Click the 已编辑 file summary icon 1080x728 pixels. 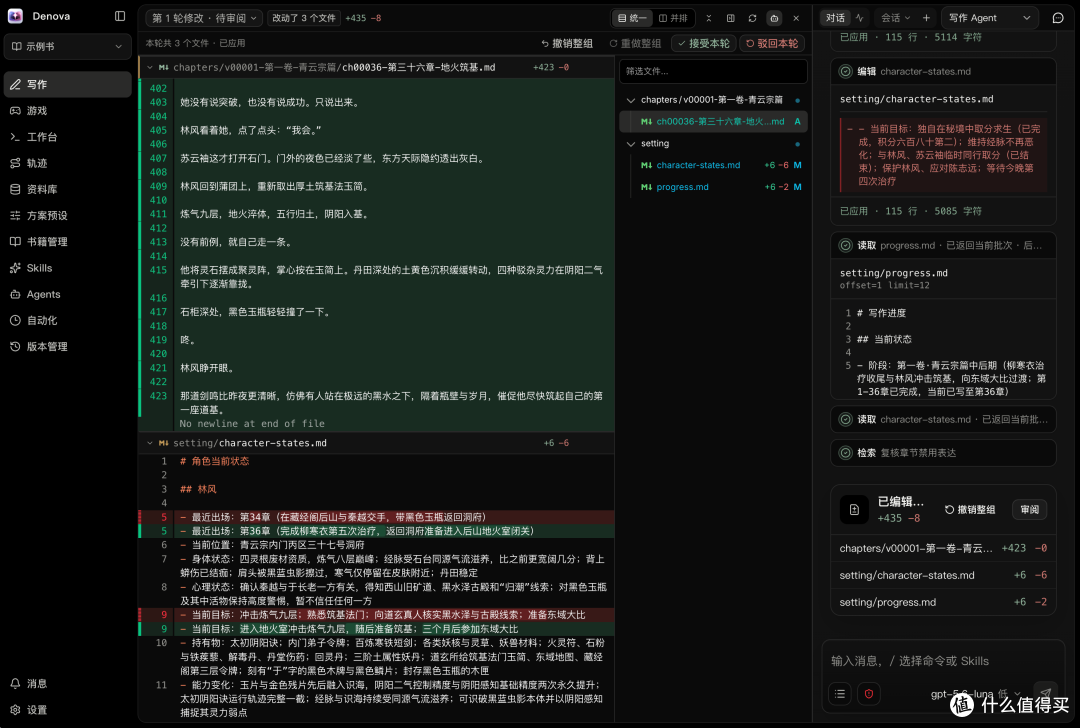(854, 510)
